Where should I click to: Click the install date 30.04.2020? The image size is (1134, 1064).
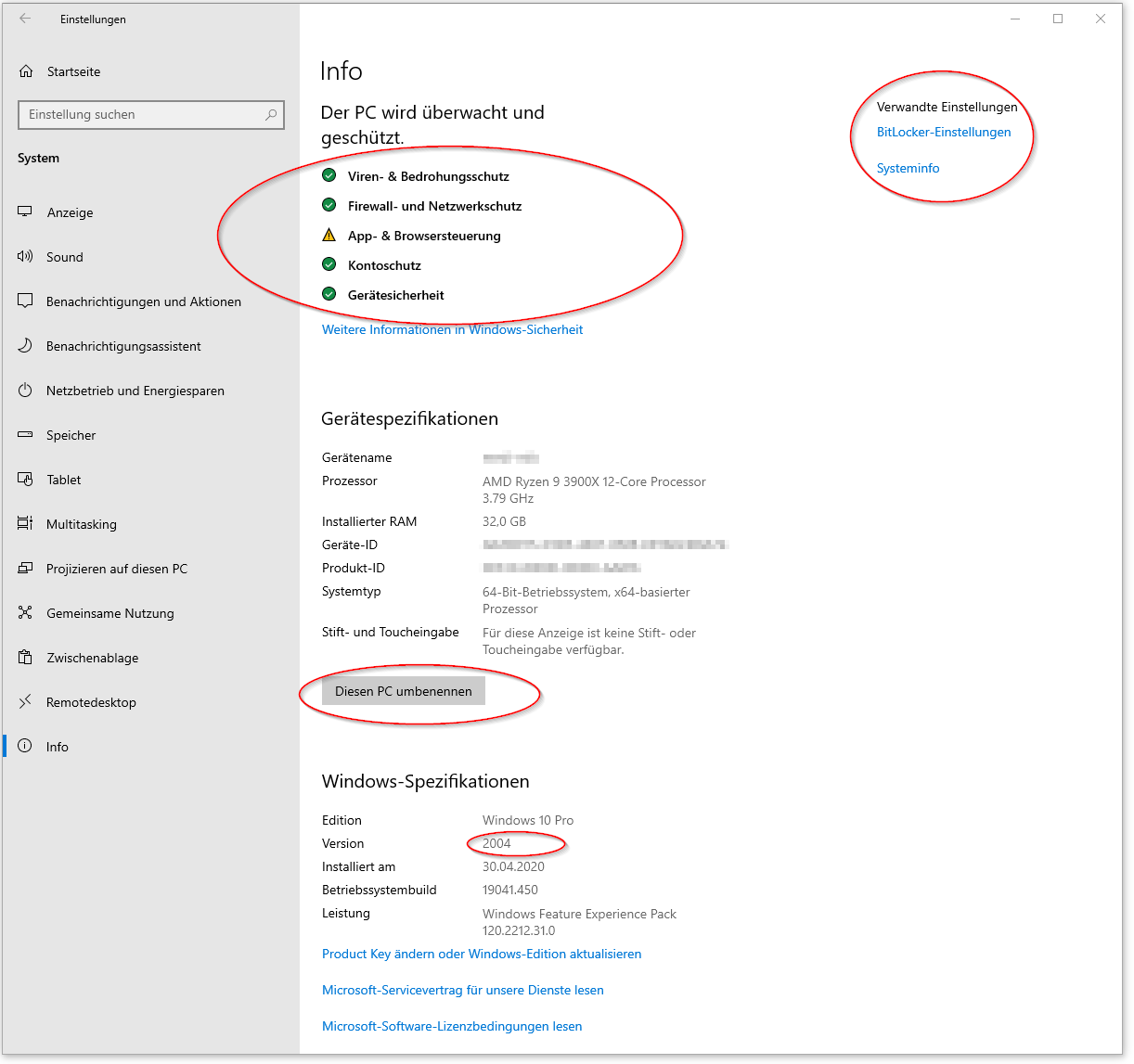(513, 866)
